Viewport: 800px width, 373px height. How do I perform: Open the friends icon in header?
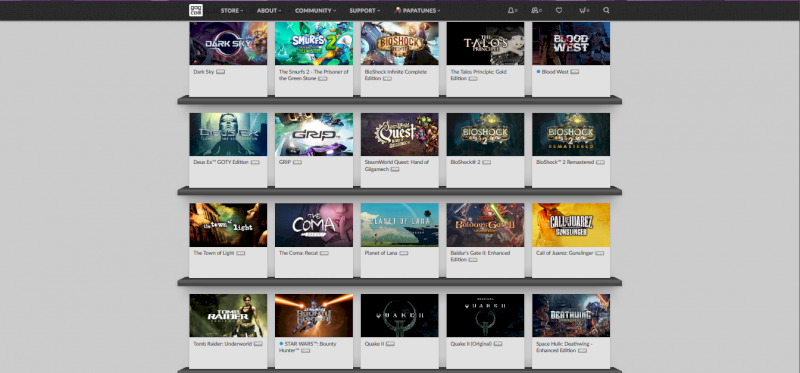click(534, 10)
